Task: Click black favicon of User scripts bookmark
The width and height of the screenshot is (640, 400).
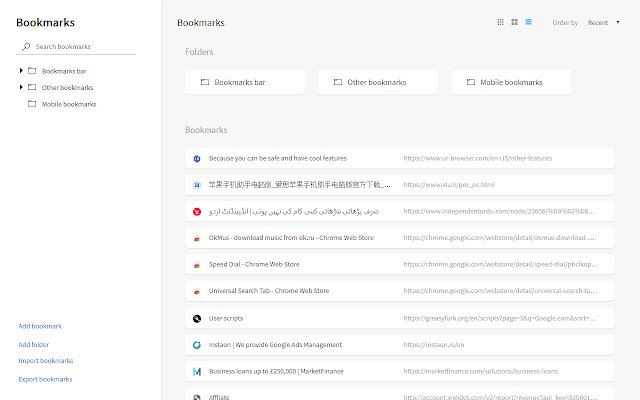Action: [197, 318]
